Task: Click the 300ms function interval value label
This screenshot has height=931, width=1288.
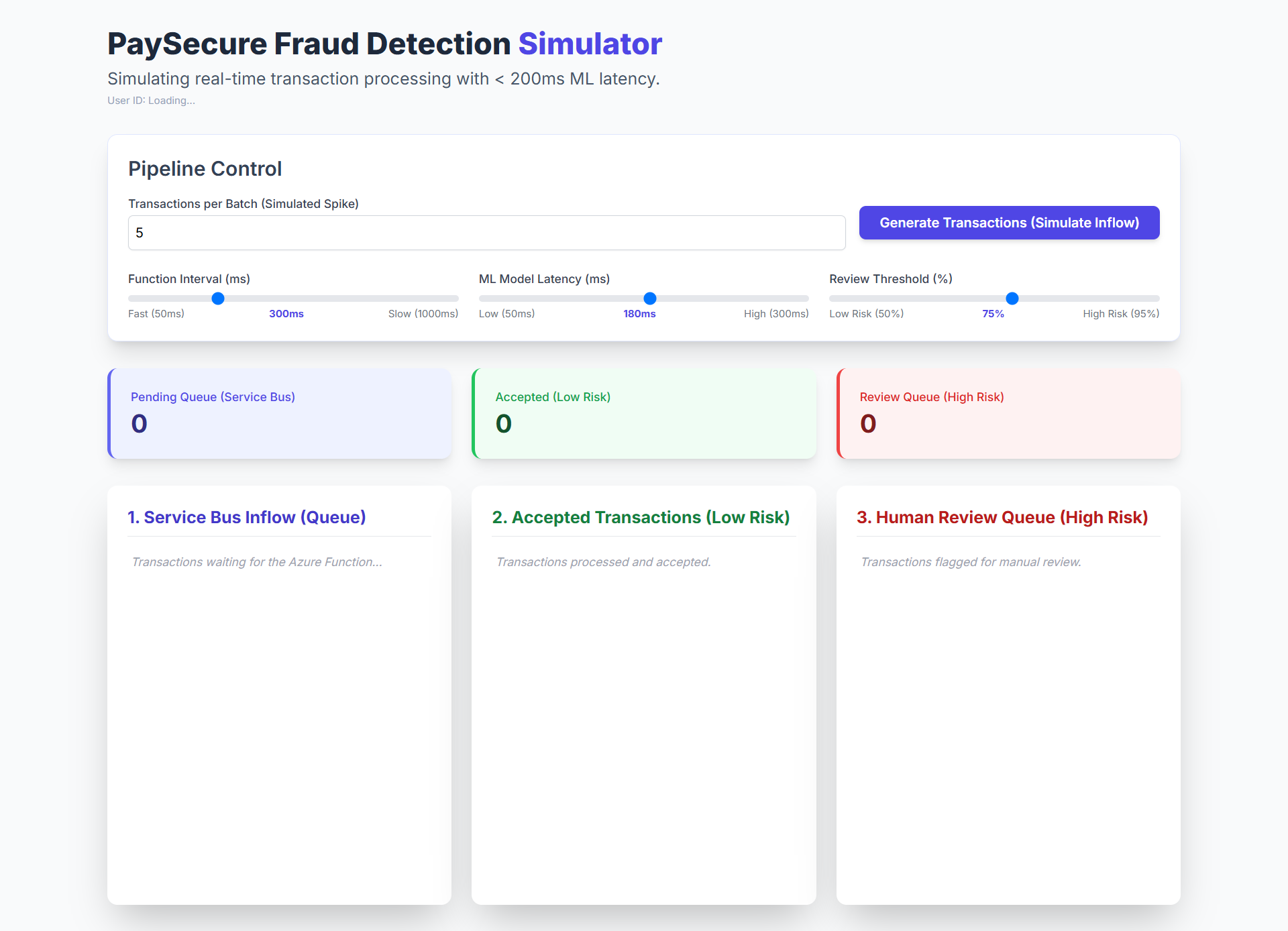Action: (286, 314)
